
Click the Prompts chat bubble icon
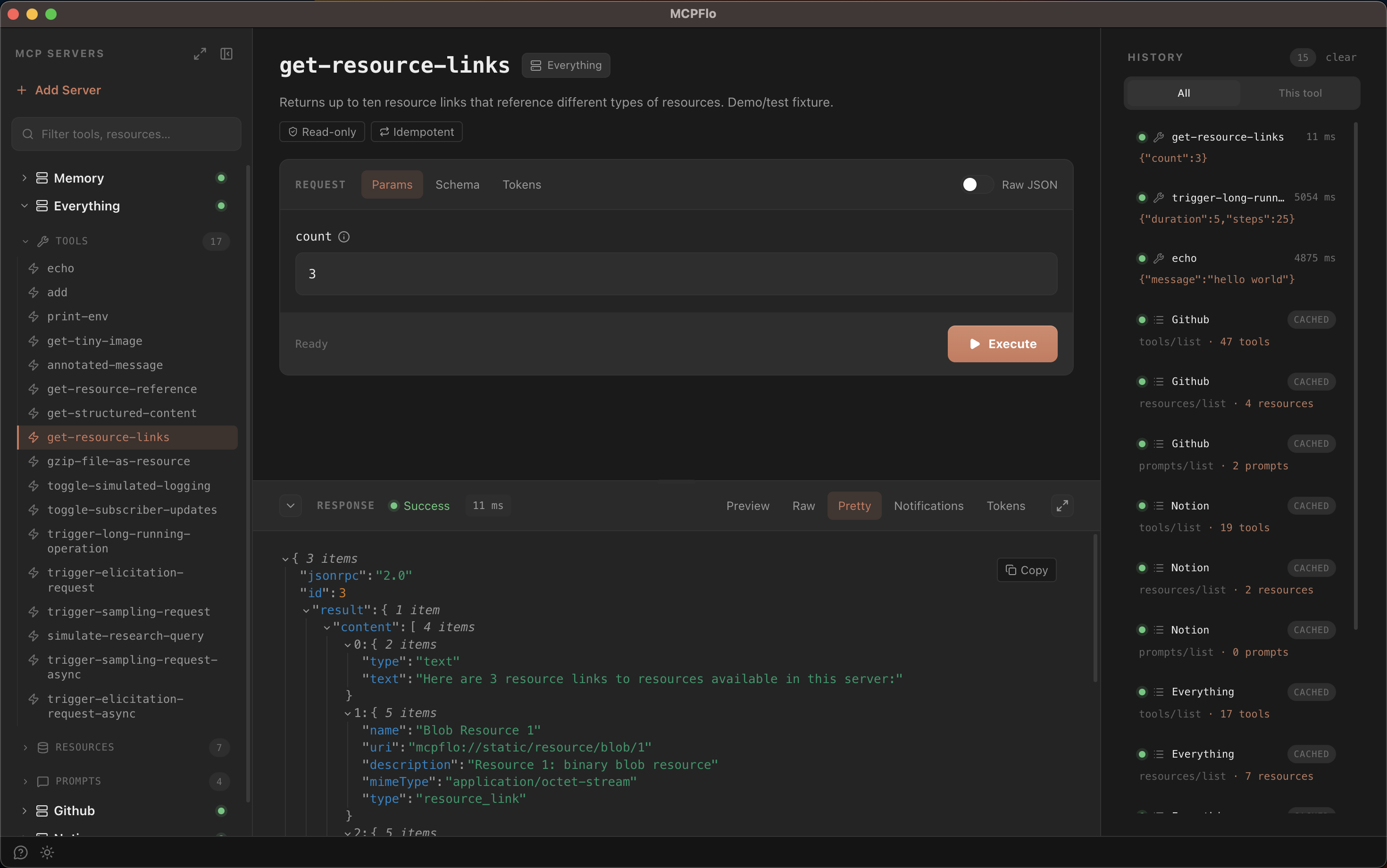[43, 781]
